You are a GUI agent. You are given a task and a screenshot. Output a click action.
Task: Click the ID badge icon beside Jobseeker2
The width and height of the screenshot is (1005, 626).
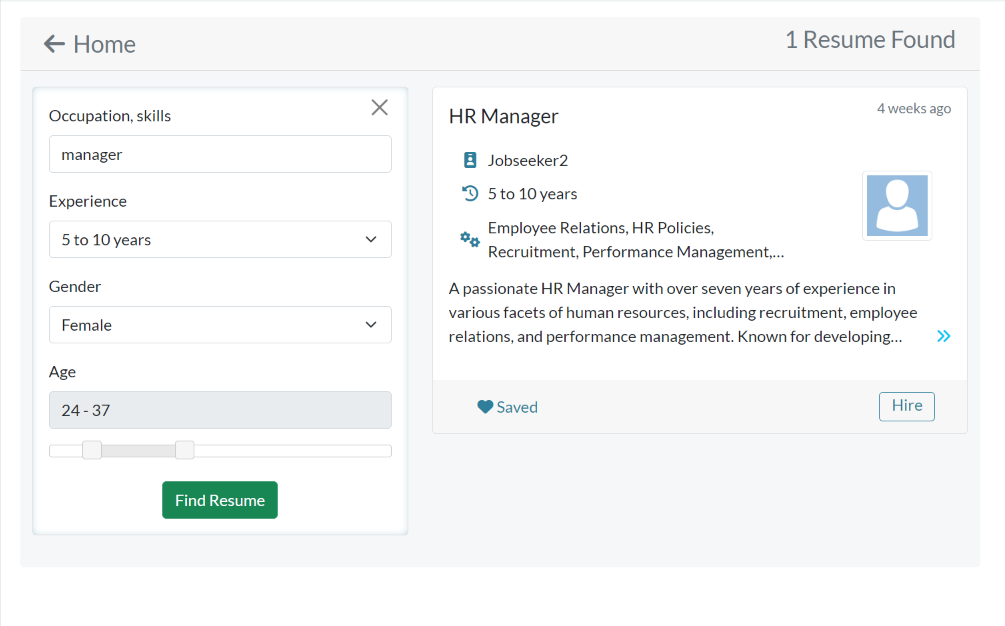[470, 160]
